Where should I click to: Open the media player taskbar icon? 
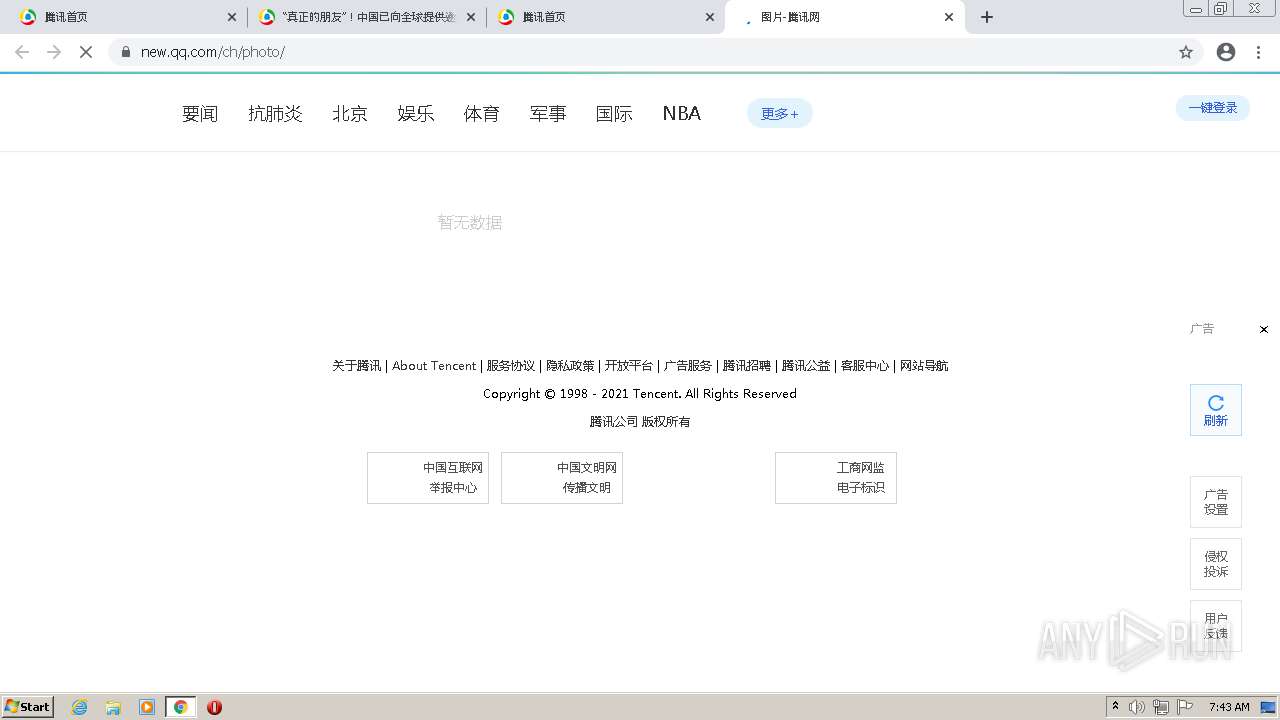click(147, 707)
